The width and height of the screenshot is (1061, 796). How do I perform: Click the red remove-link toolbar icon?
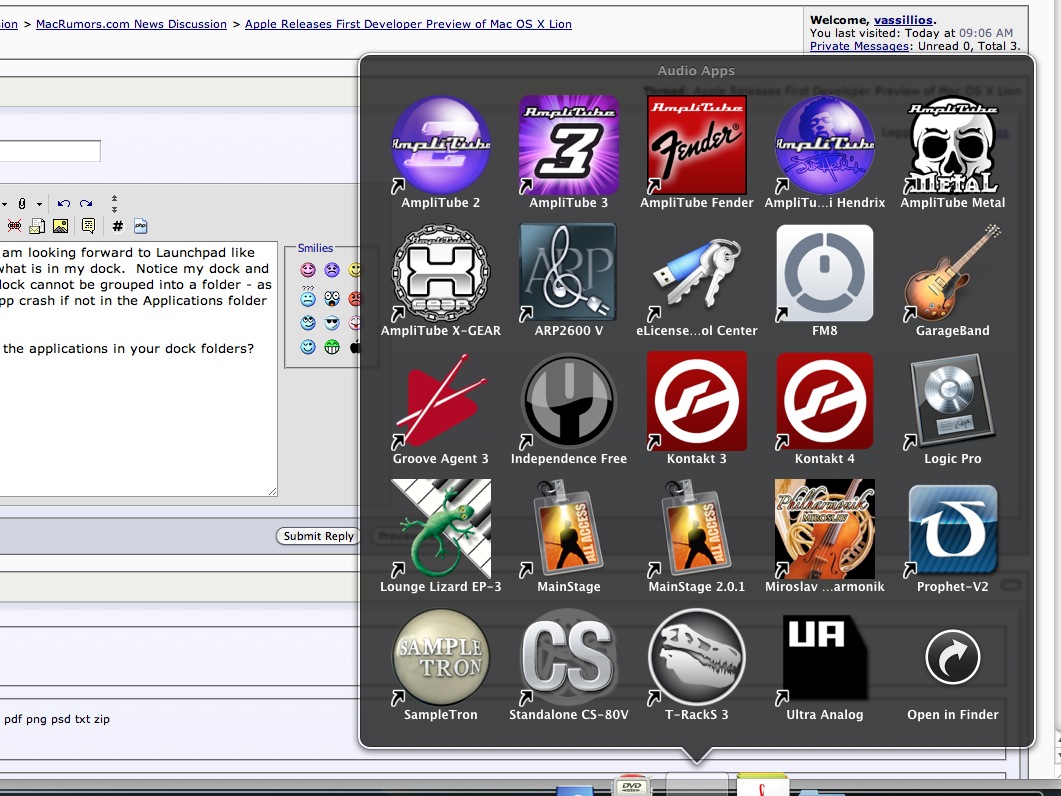click(14, 226)
